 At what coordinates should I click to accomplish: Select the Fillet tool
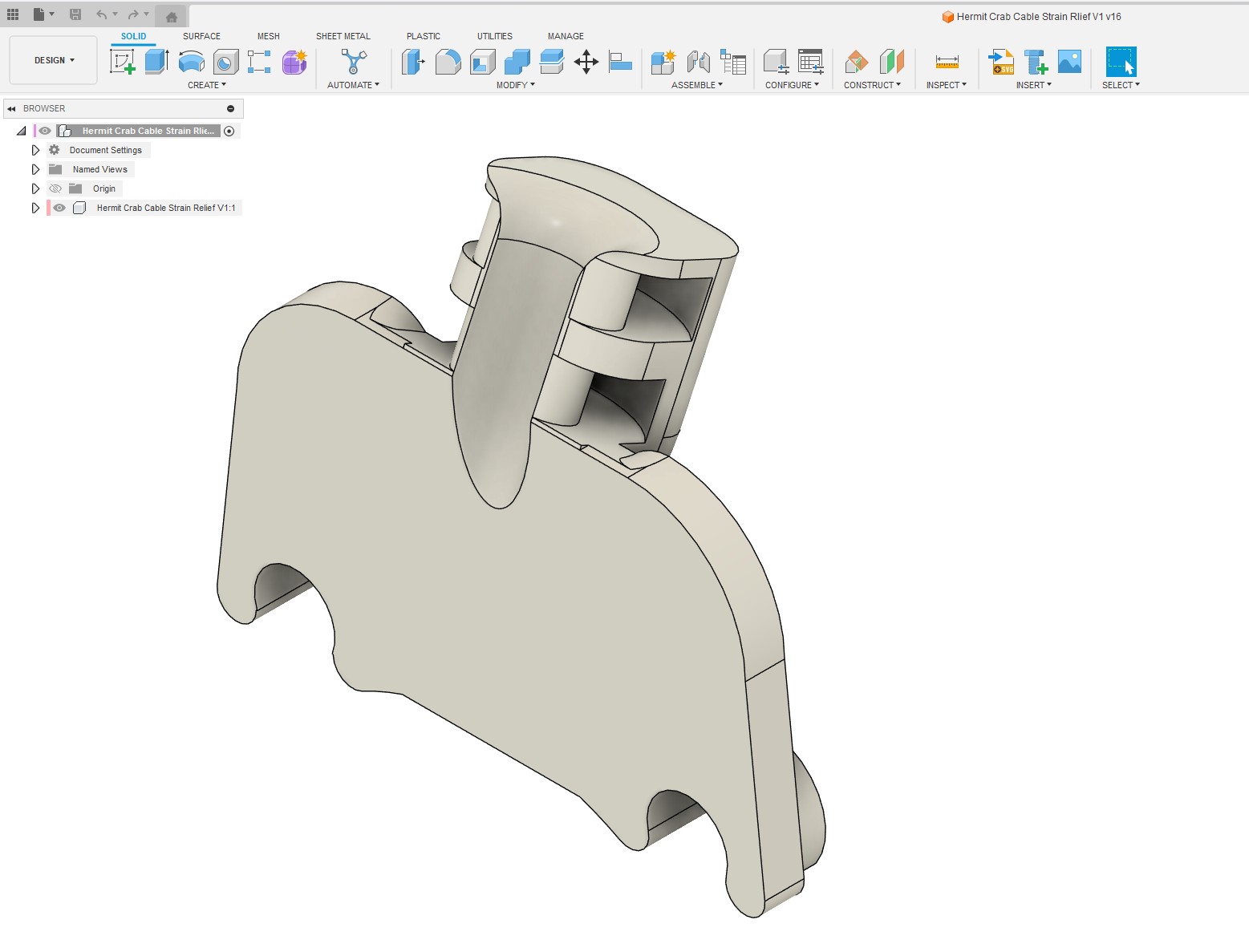(x=448, y=62)
